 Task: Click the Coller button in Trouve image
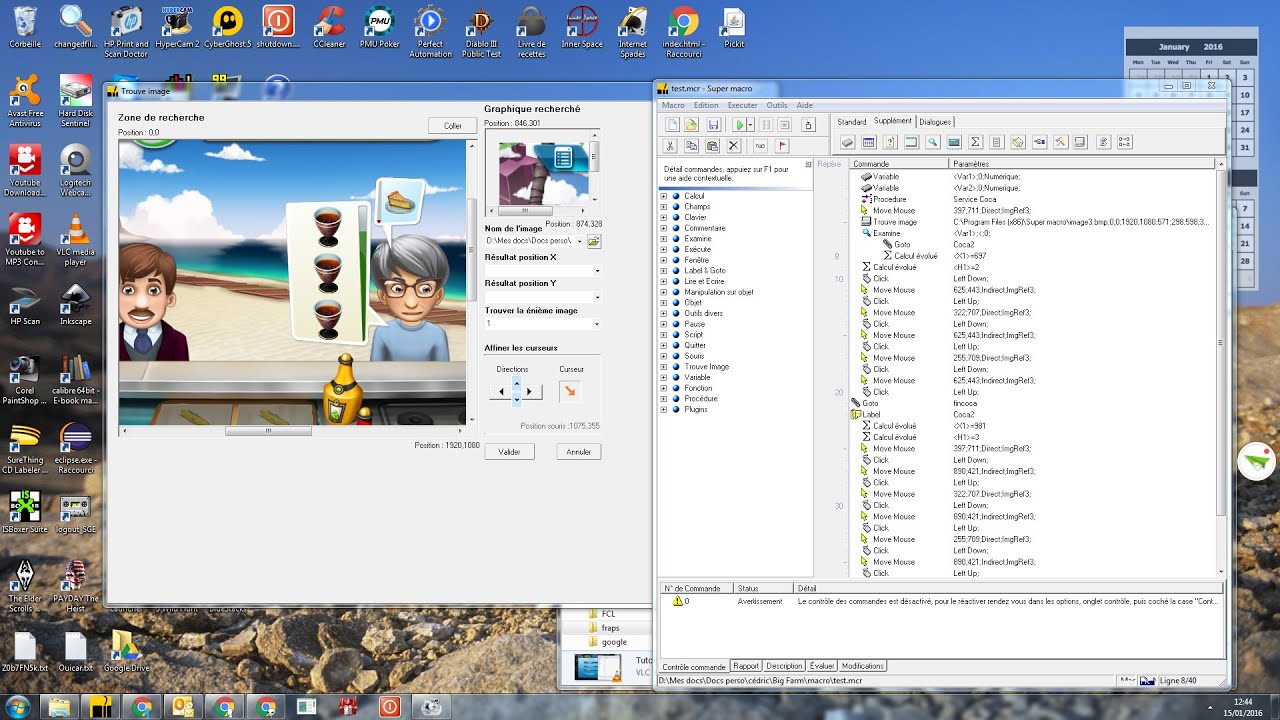(x=453, y=126)
